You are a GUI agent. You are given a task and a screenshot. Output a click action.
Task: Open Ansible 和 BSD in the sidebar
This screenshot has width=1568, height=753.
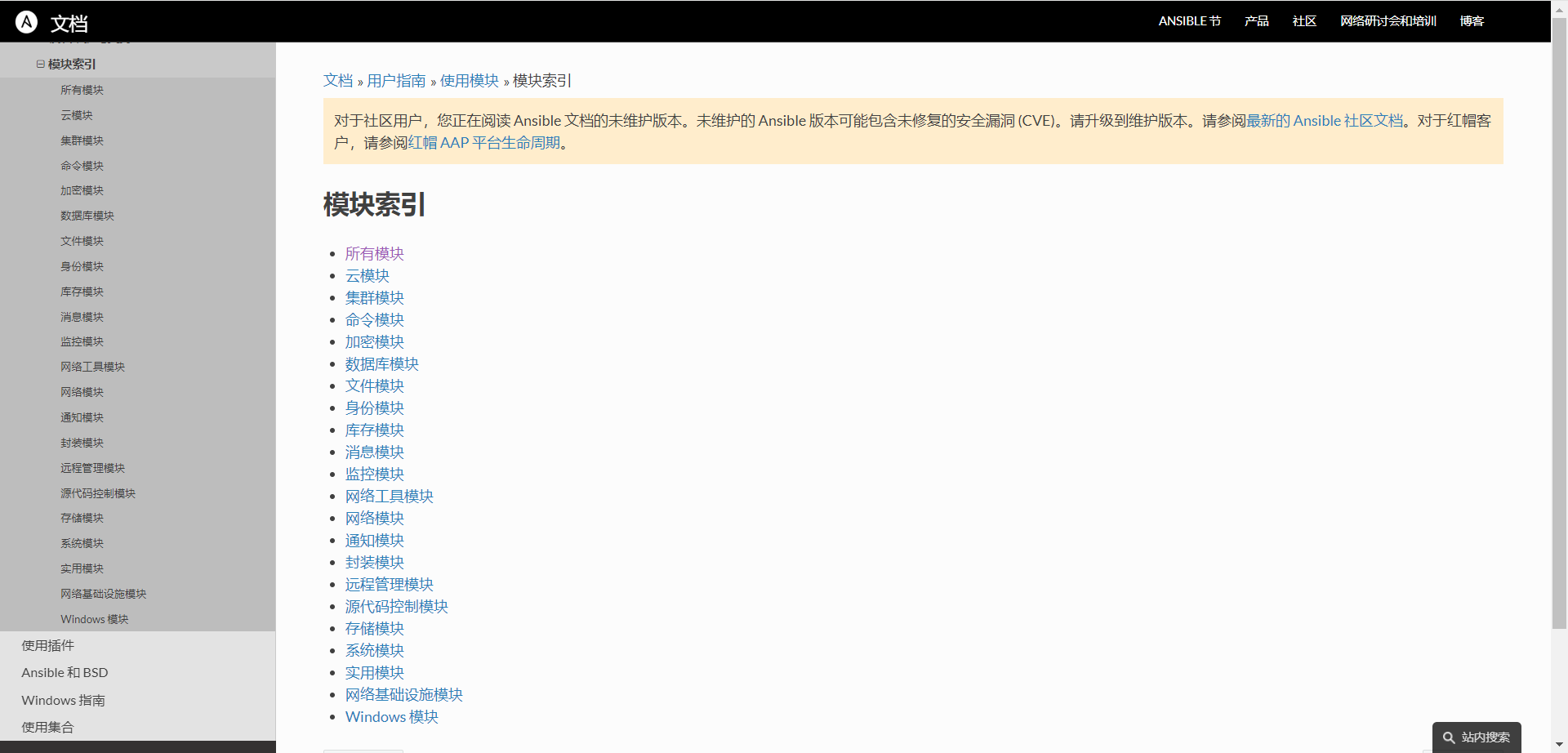65,673
